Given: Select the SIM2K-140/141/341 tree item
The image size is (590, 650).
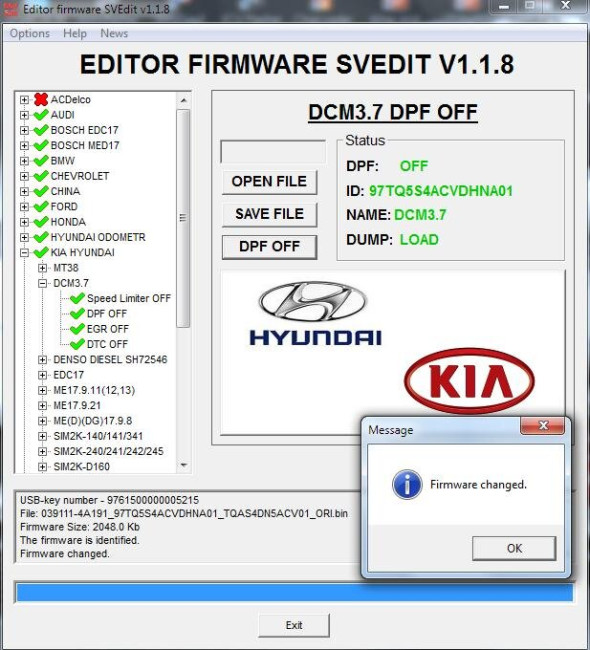Looking at the screenshot, I should (98, 436).
